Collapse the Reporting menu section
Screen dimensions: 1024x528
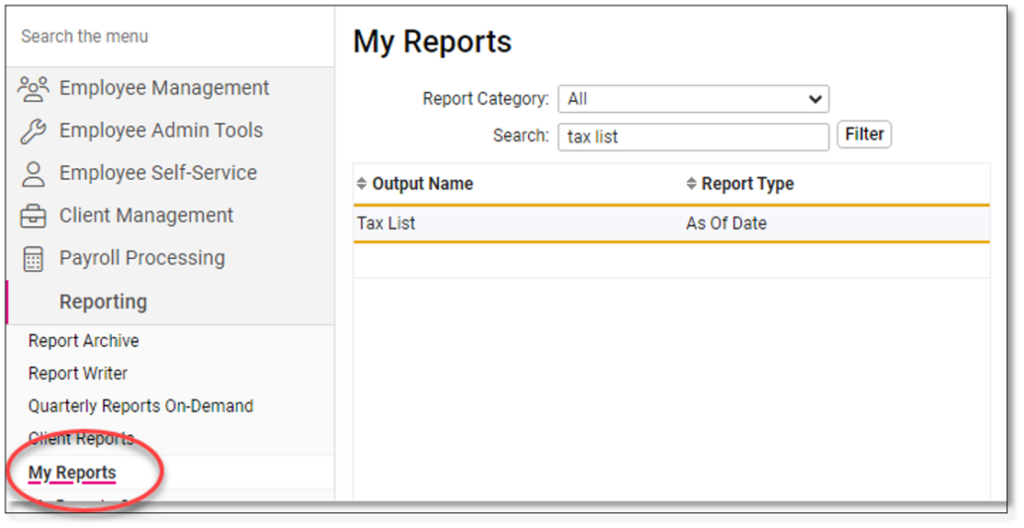tap(103, 302)
